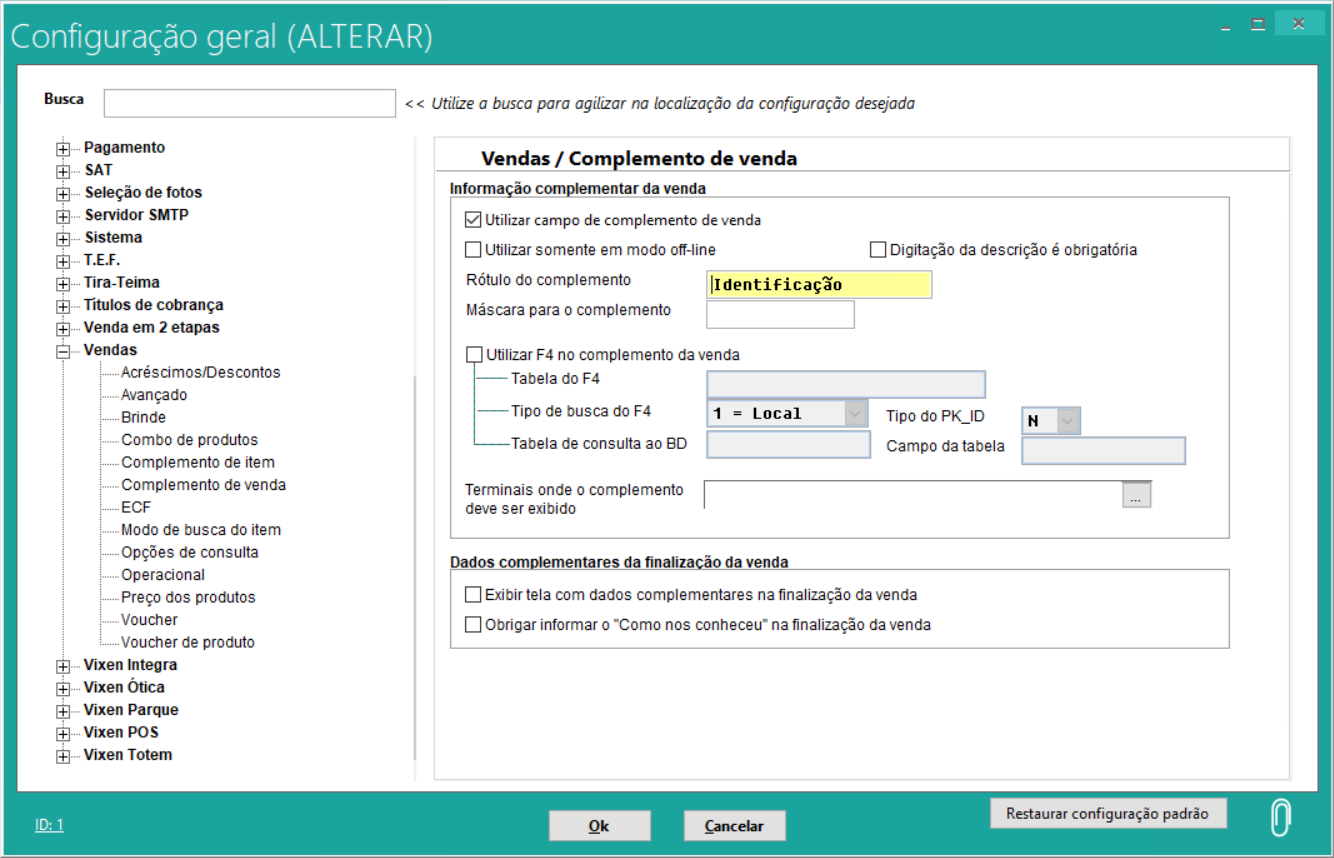Collapse the Vendas tree node
This screenshot has width=1334, height=858.
coord(63,351)
